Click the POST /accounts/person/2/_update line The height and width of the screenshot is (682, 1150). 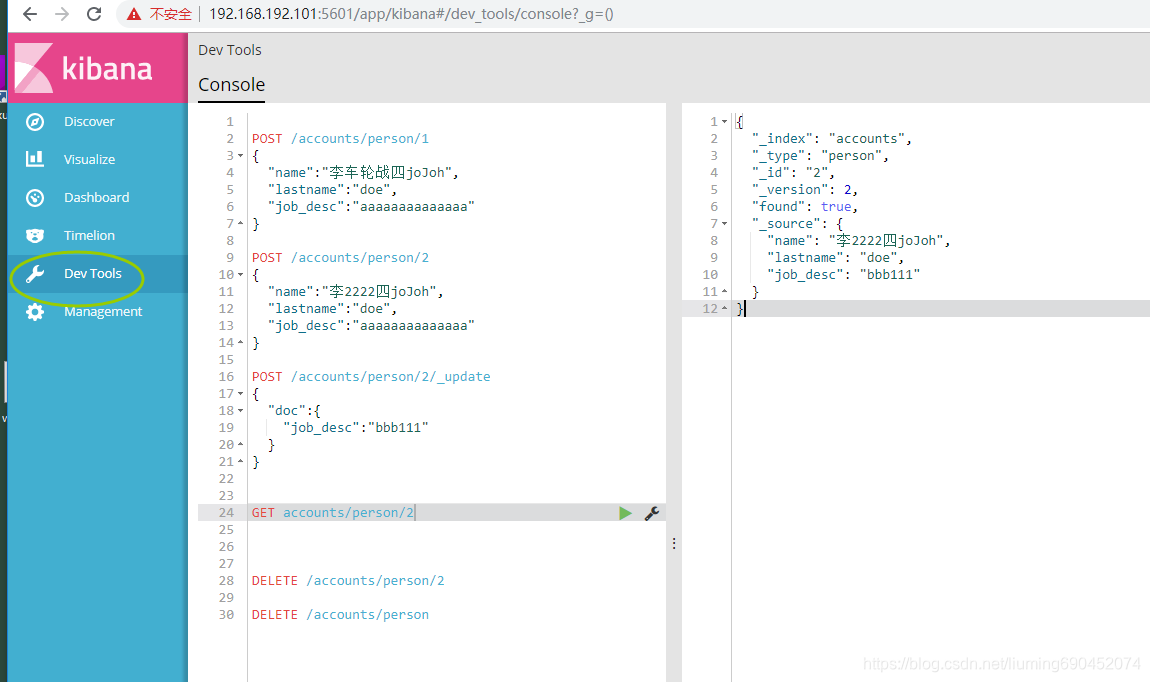[x=371, y=376]
